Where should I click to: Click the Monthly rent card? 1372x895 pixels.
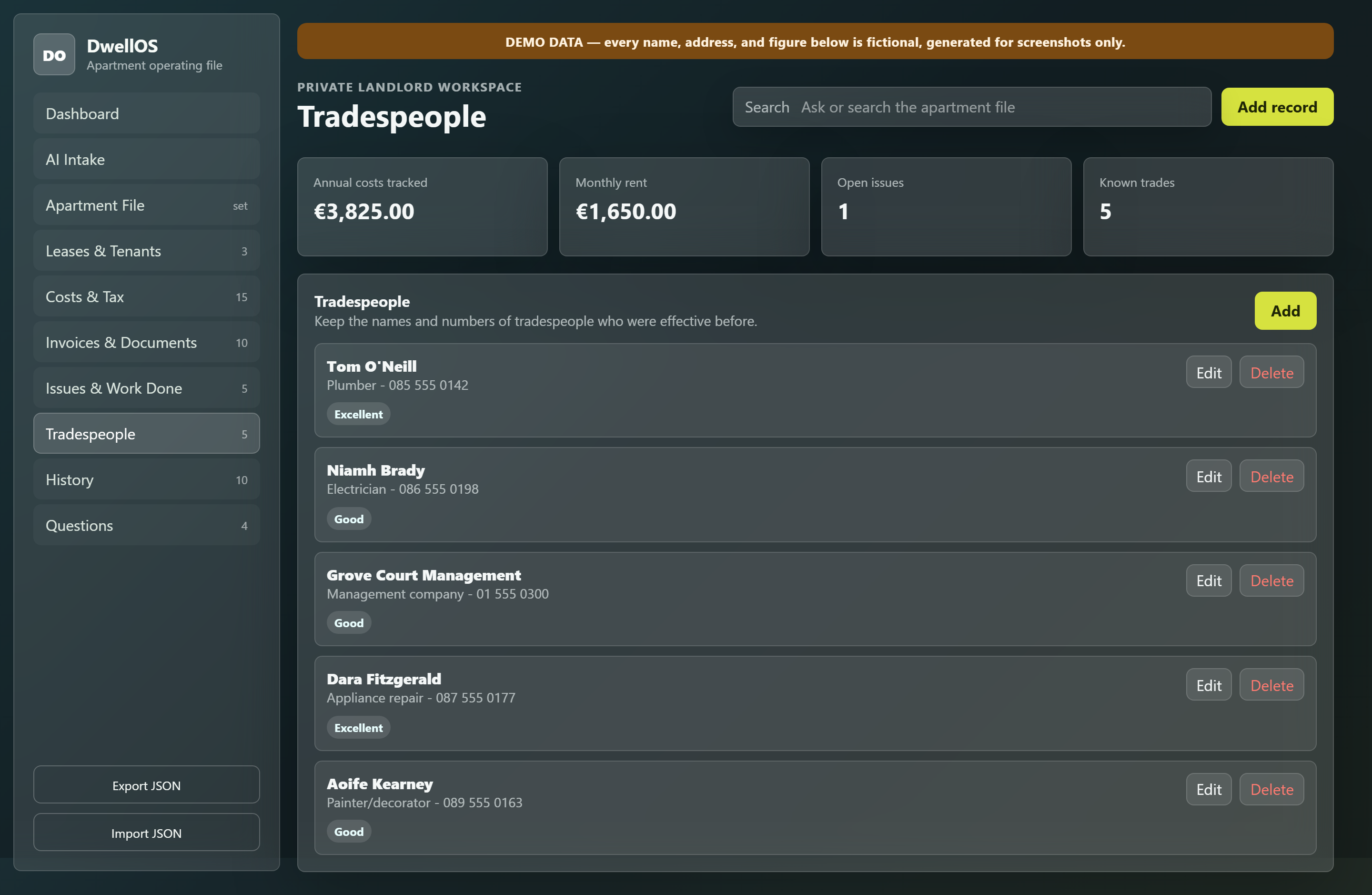(x=684, y=207)
